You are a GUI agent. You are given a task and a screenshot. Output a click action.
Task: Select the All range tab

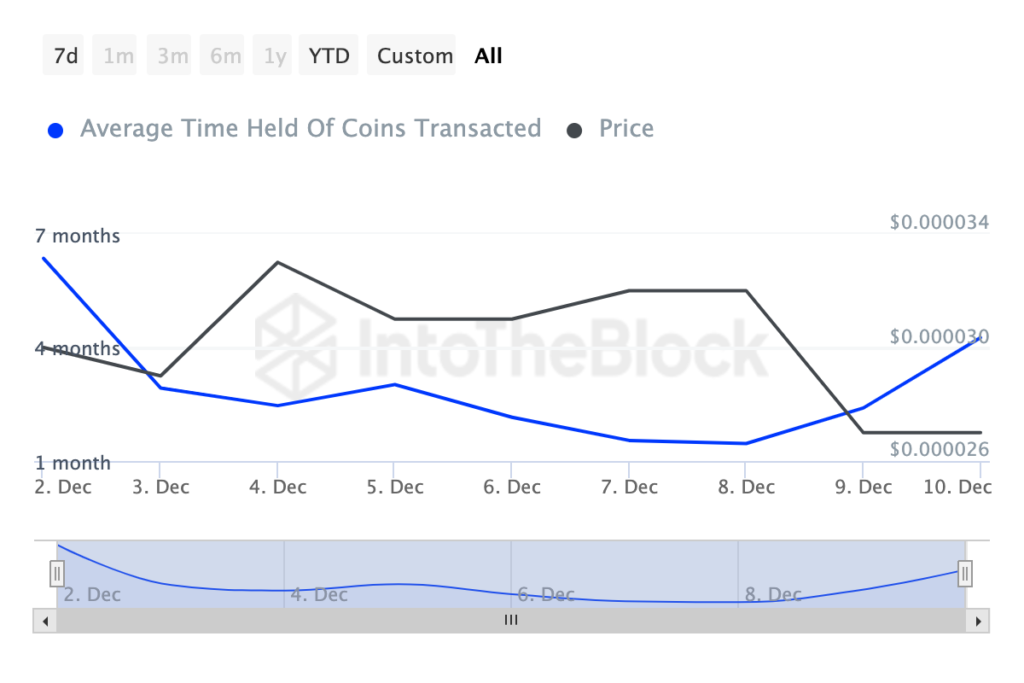[489, 56]
